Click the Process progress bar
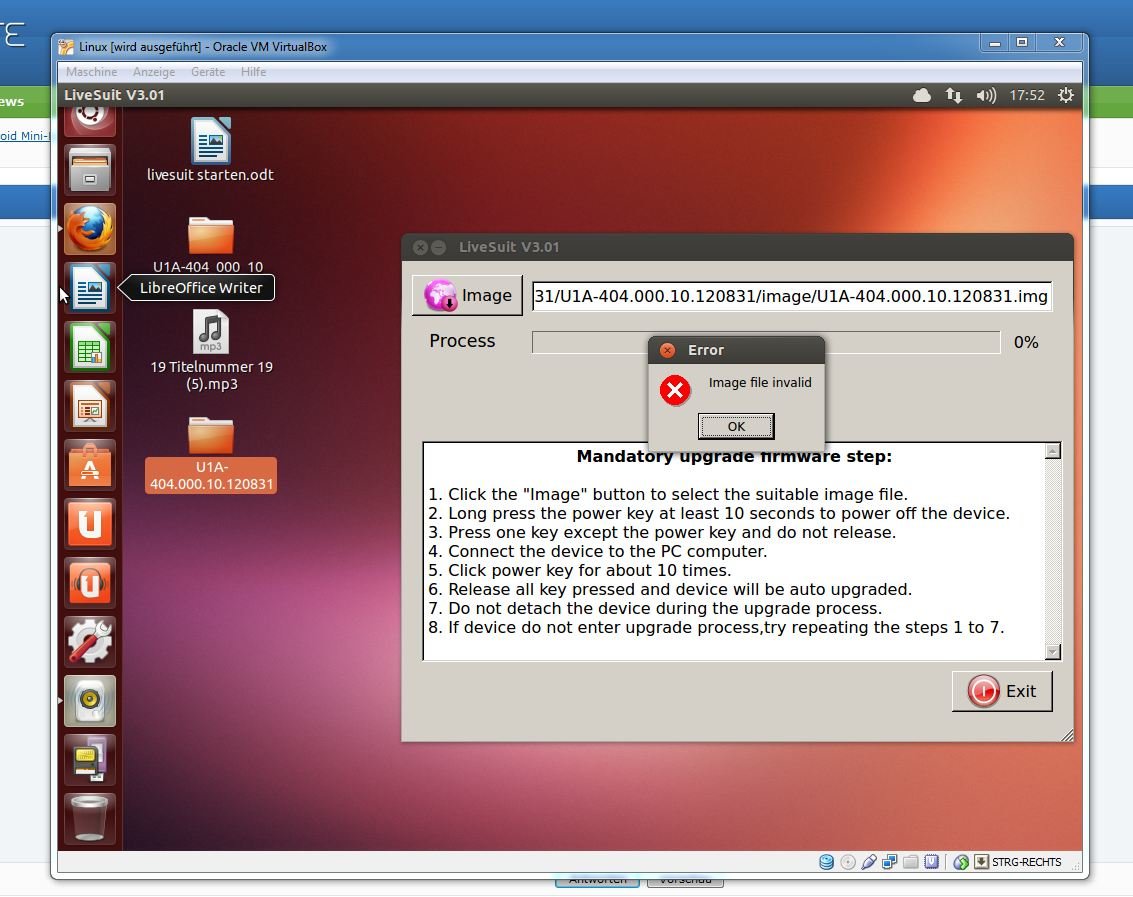The height and width of the screenshot is (897, 1133). [766, 342]
